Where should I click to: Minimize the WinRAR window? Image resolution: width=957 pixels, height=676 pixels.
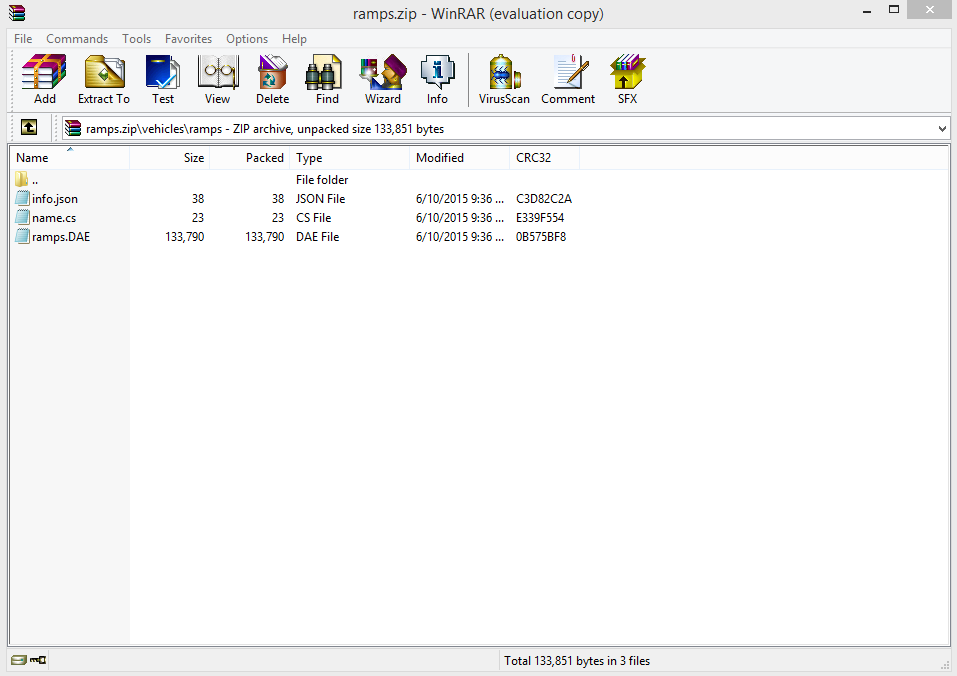click(867, 10)
